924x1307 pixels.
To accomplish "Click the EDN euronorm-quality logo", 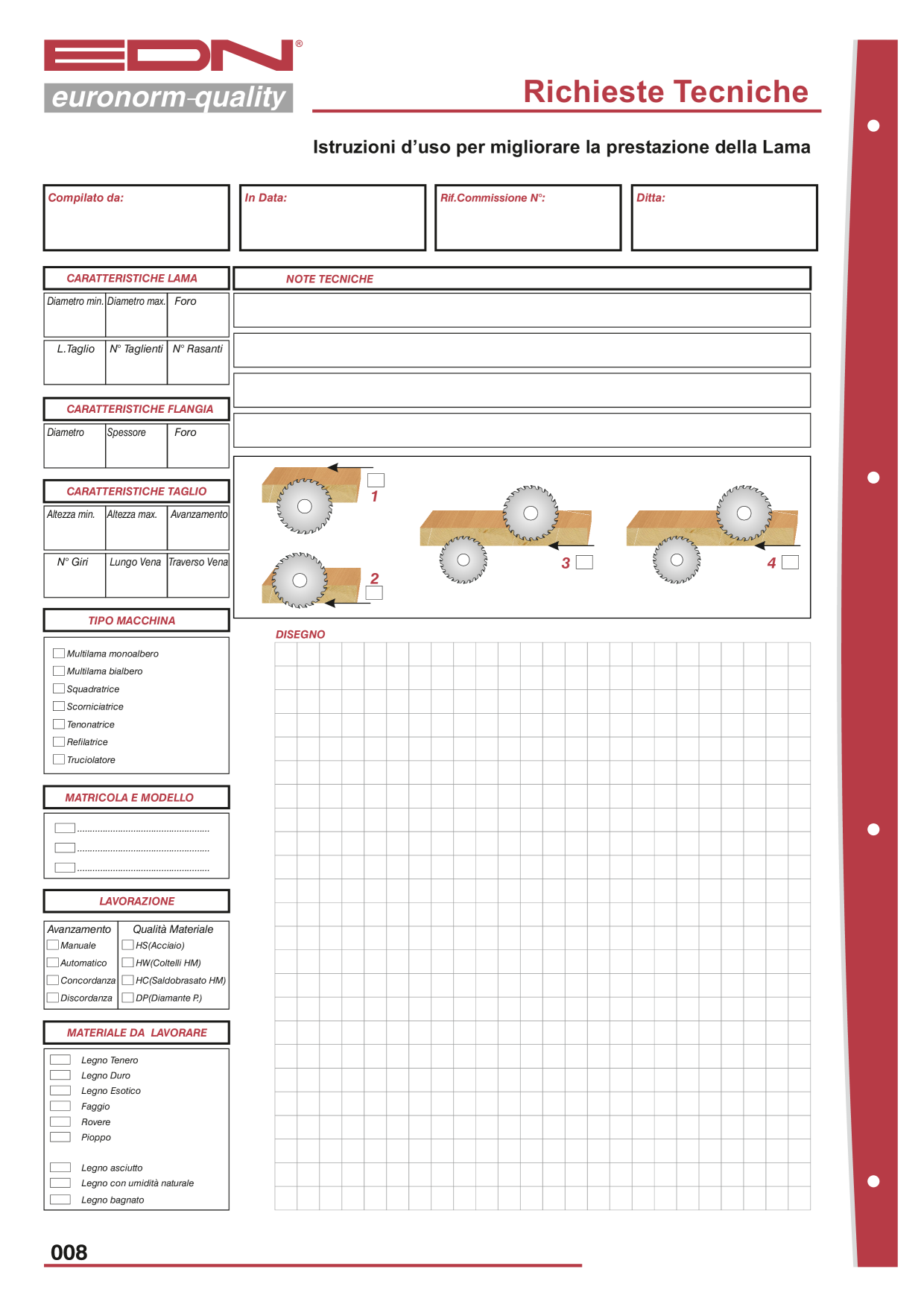I will coord(173,76).
